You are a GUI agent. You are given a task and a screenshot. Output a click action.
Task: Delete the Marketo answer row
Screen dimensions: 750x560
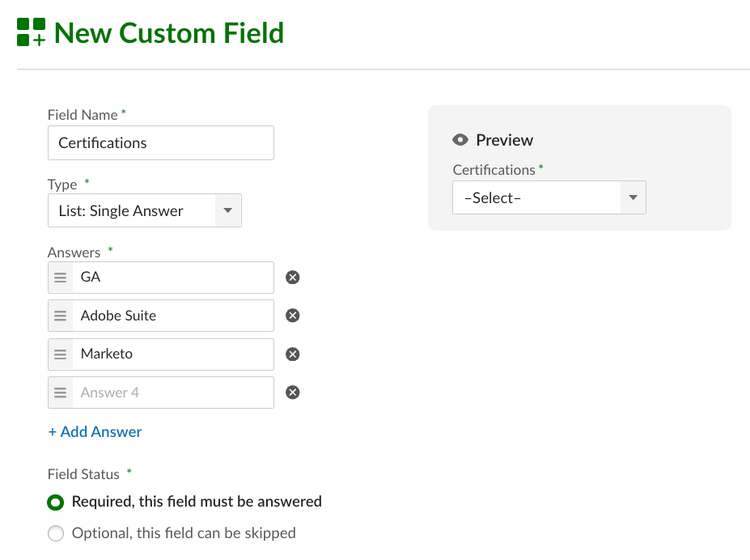292,354
